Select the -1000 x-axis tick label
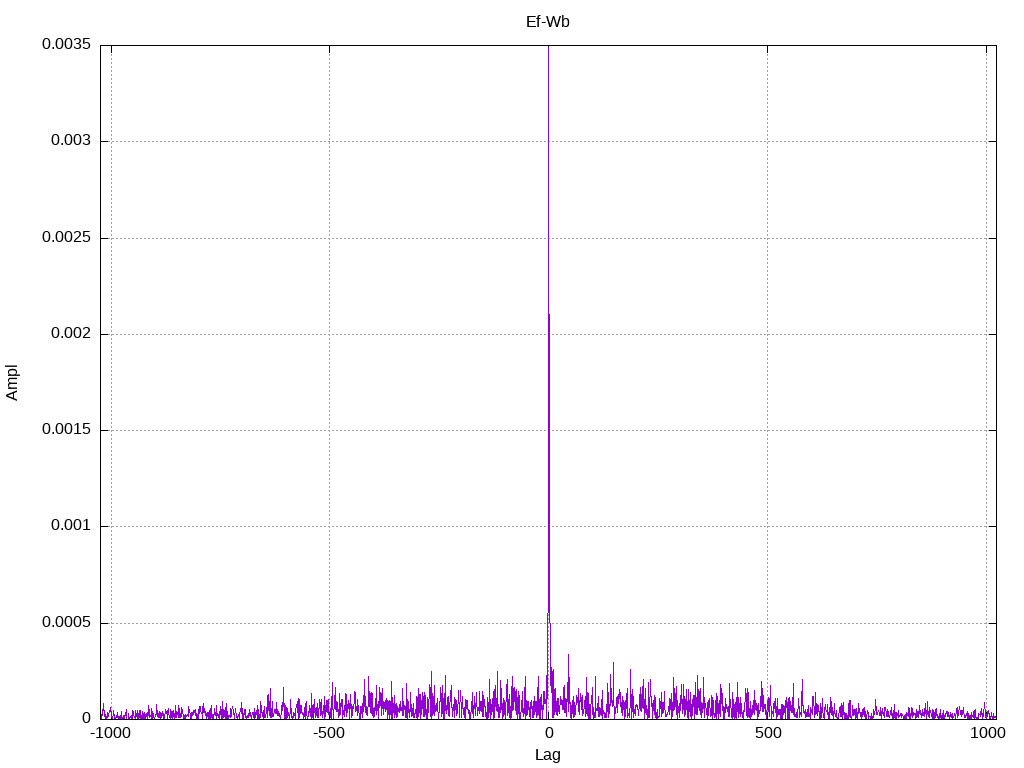1024x768 pixels. [111, 733]
